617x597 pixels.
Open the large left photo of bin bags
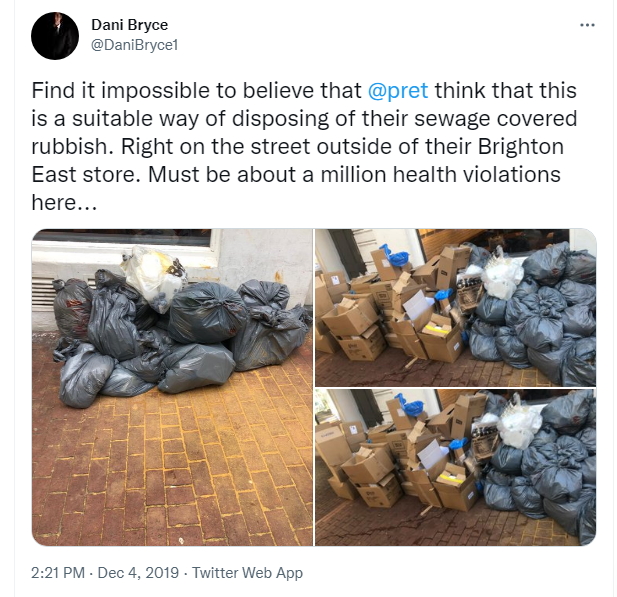pos(172,387)
